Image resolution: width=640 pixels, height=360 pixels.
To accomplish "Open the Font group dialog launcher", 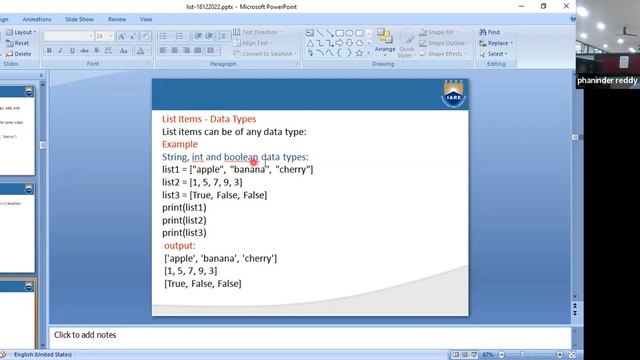I will coord(149,64).
